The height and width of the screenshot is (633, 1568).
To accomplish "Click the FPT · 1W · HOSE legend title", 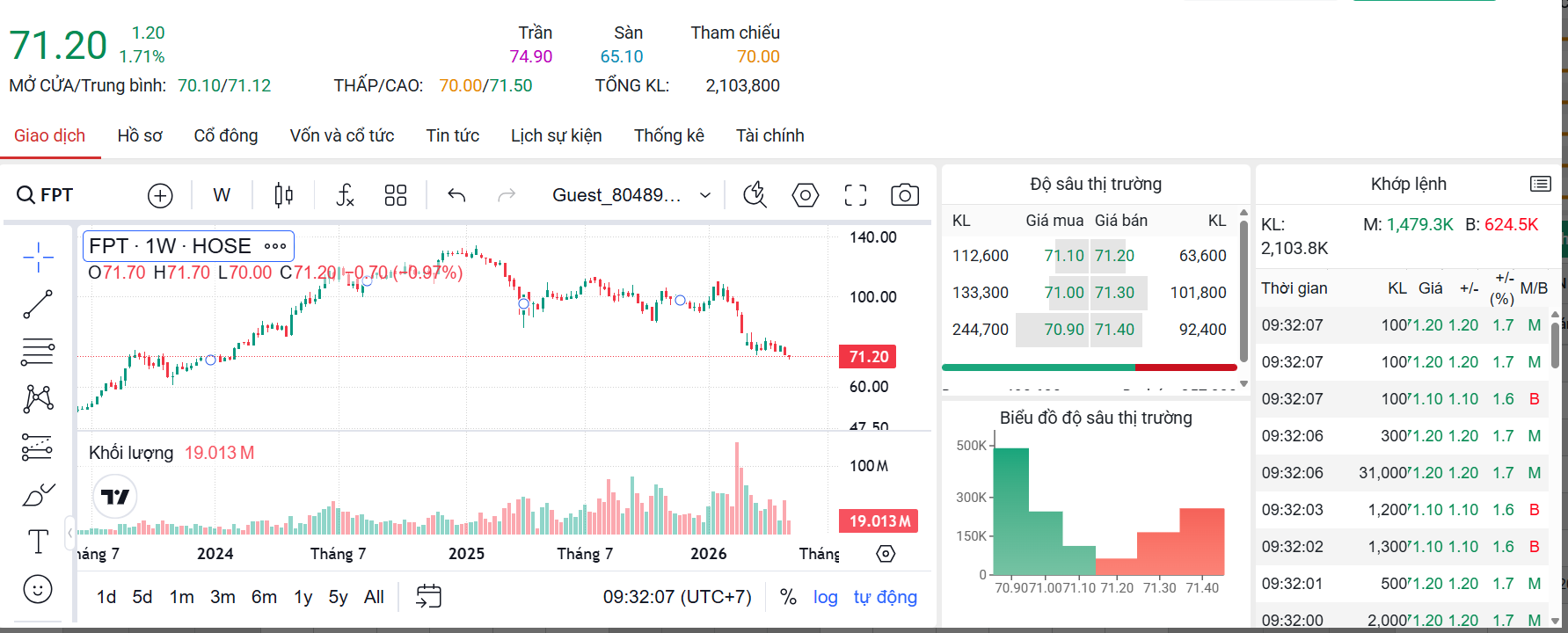I will (x=170, y=246).
